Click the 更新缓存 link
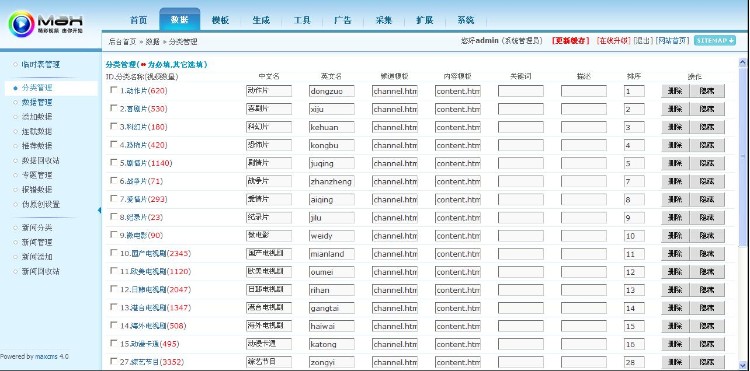The height and width of the screenshot is (371, 750). (x=570, y=41)
